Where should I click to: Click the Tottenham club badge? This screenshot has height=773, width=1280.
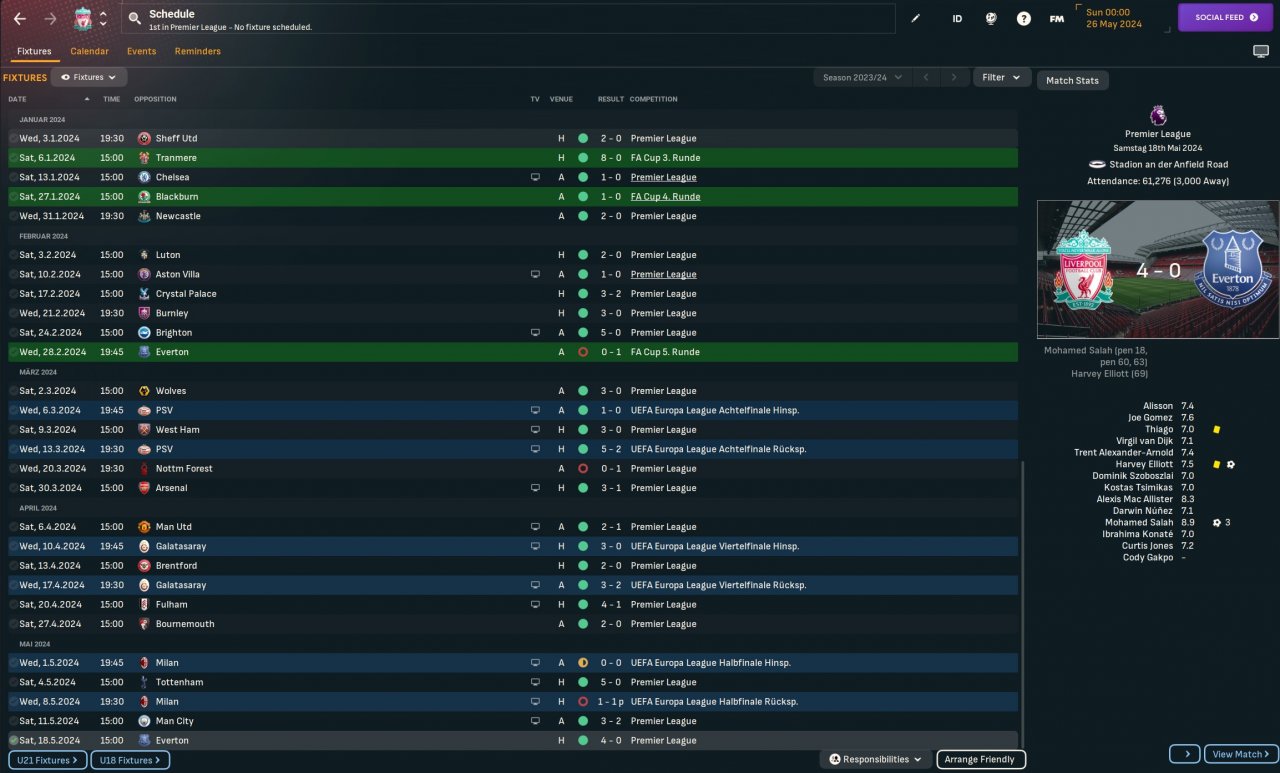tap(145, 682)
